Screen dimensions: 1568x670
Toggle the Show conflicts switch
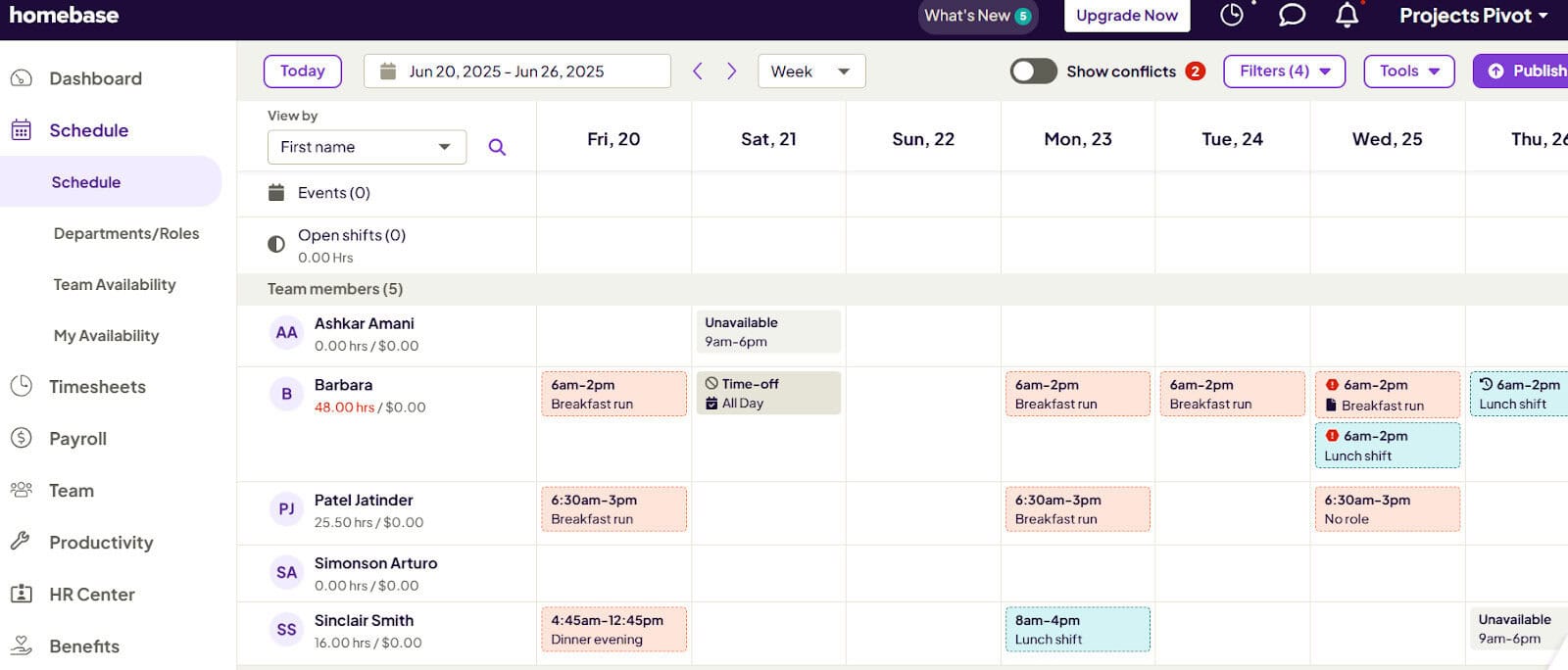click(x=1033, y=71)
